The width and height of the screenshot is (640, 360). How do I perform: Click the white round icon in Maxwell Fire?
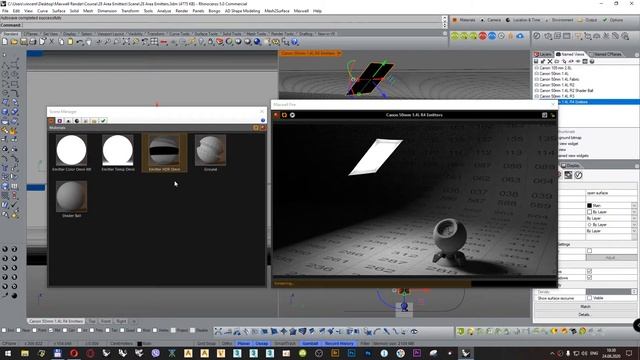point(292,116)
